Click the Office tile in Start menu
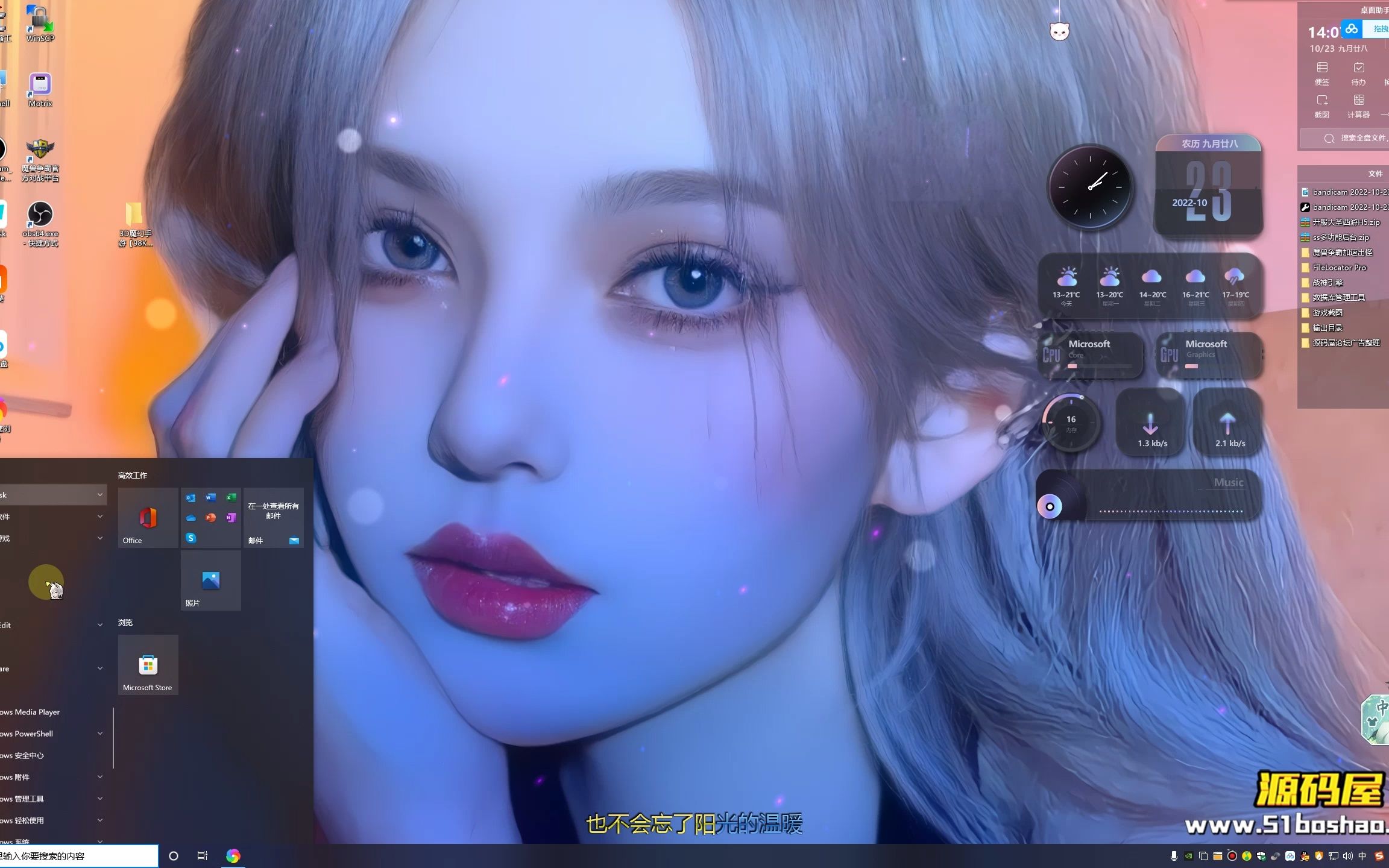Screen dimensions: 1389x868 pyautogui.click(x=148, y=517)
